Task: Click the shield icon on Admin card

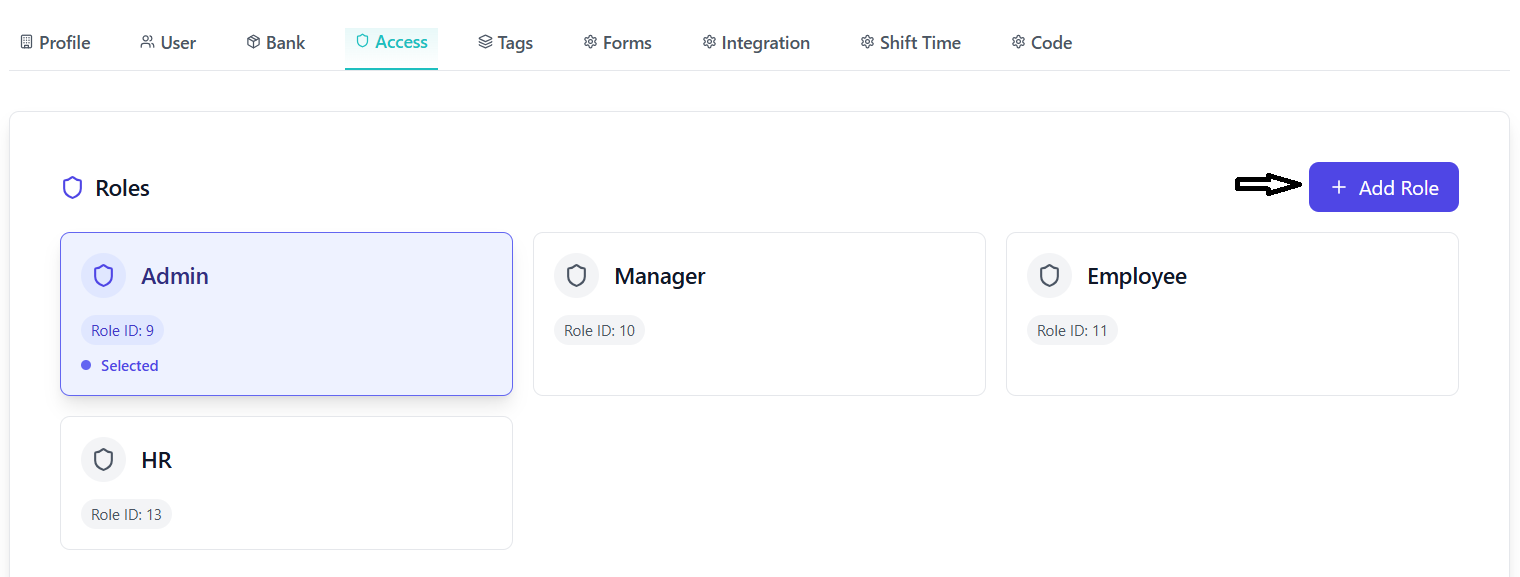Action: pyautogui.click(x=103, y=276)
